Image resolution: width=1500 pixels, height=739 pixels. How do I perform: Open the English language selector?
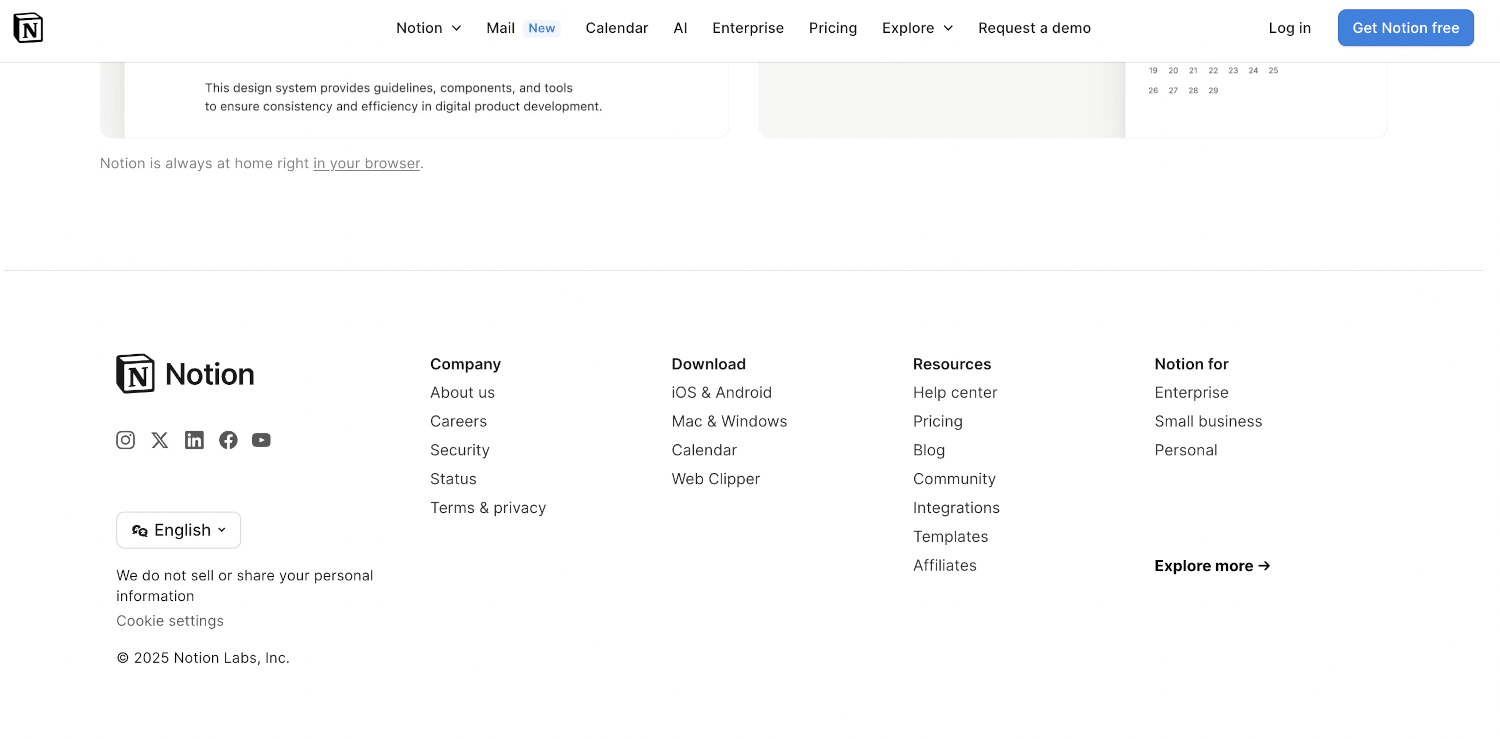pyautogui.click(x=178, y=530)
